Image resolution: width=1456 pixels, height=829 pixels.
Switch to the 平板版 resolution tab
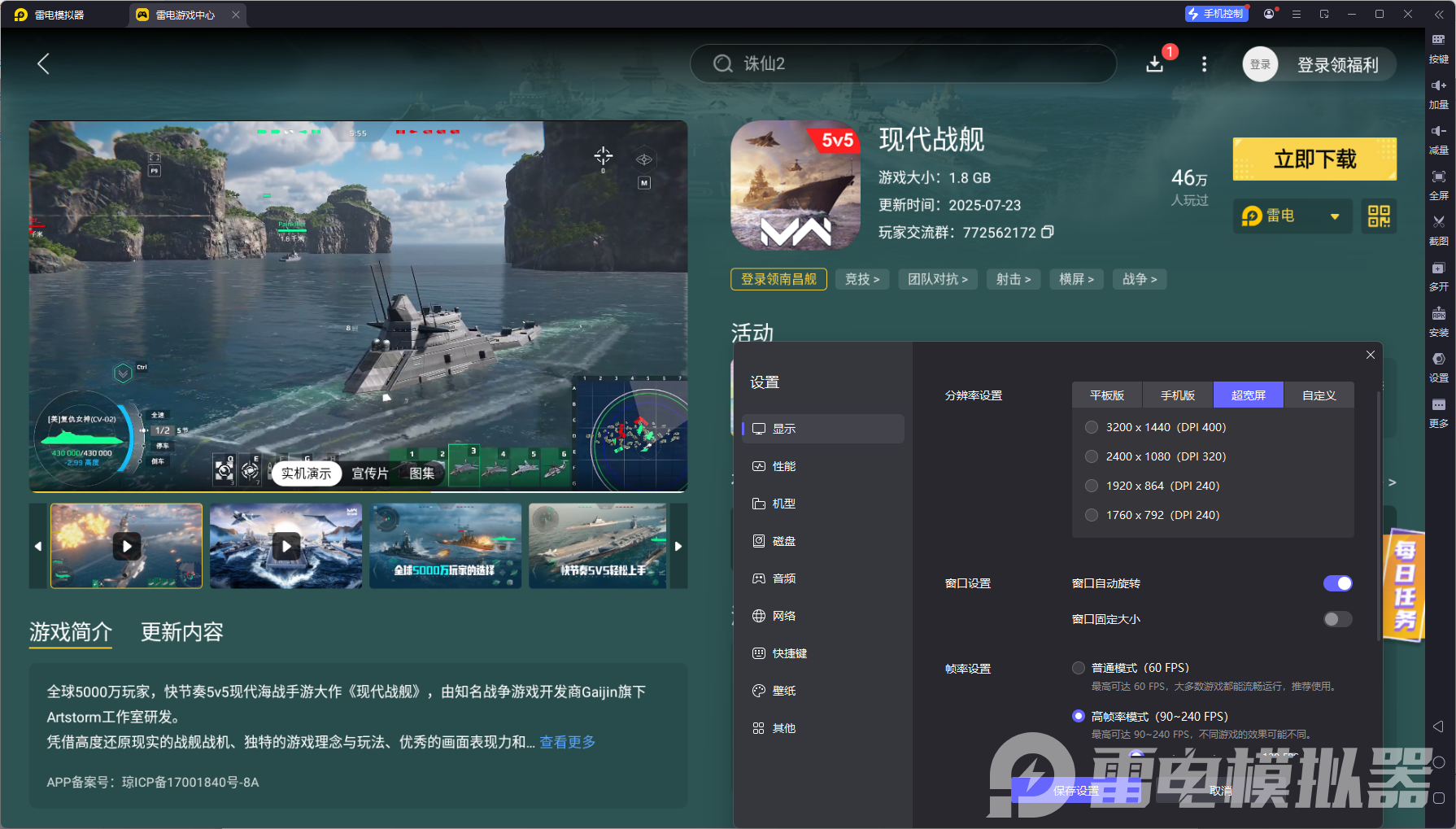[x=1107, y=395]
